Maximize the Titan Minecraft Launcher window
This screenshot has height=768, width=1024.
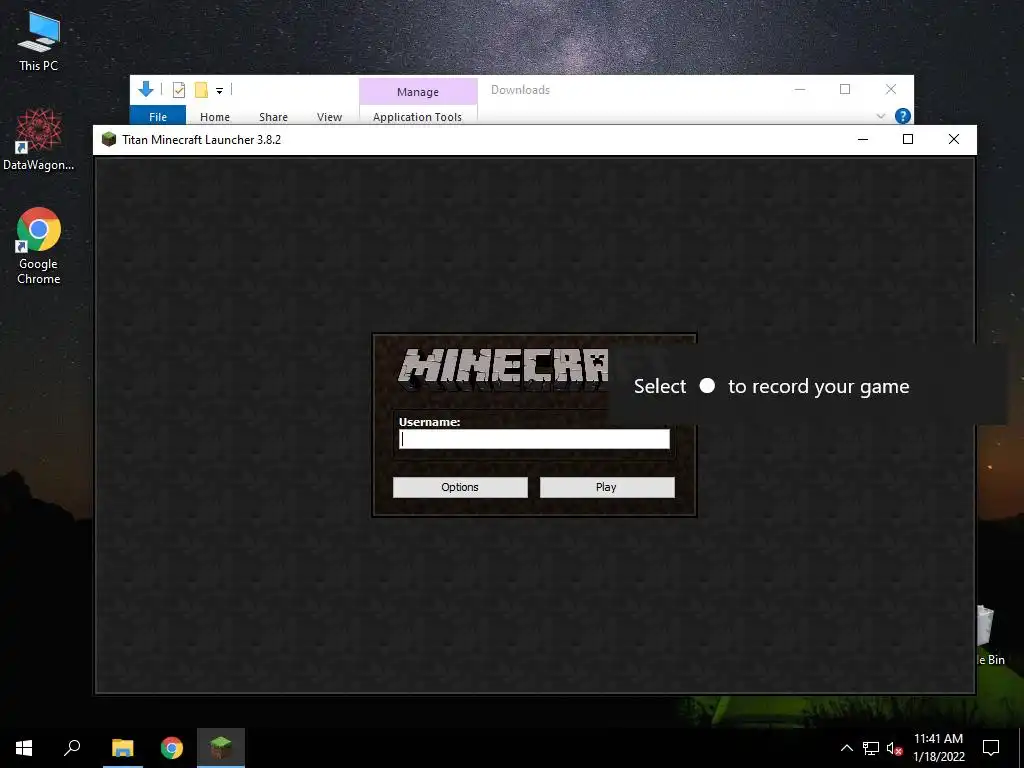coord(908,139)
